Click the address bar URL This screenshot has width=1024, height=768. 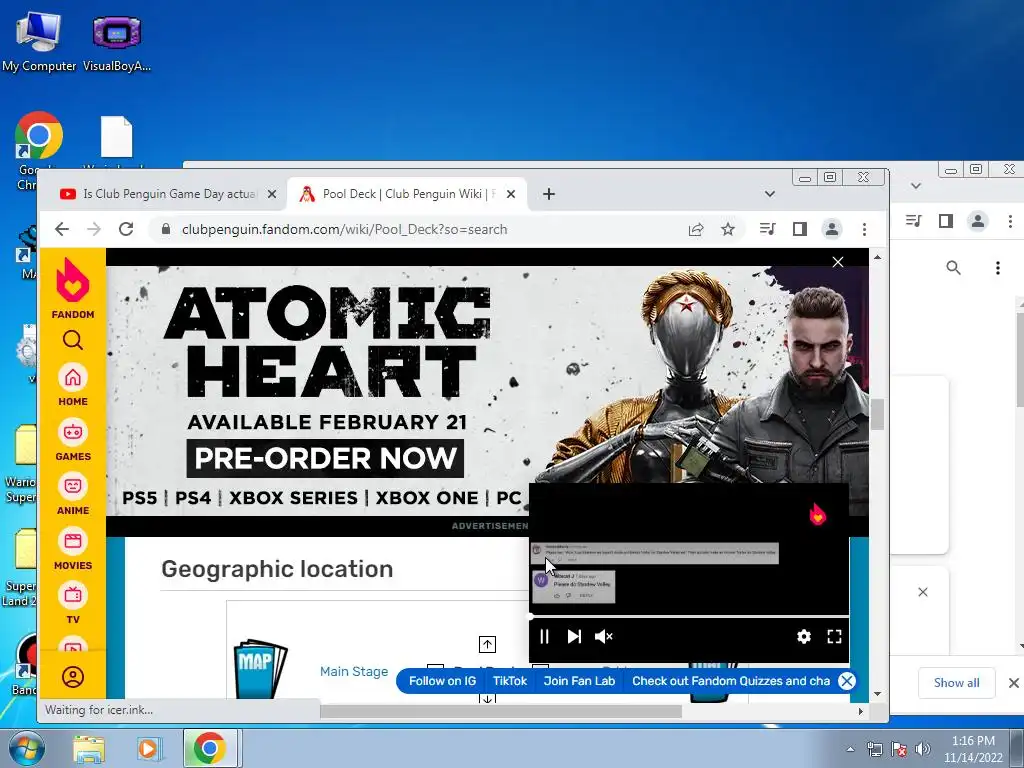(344, 229)
